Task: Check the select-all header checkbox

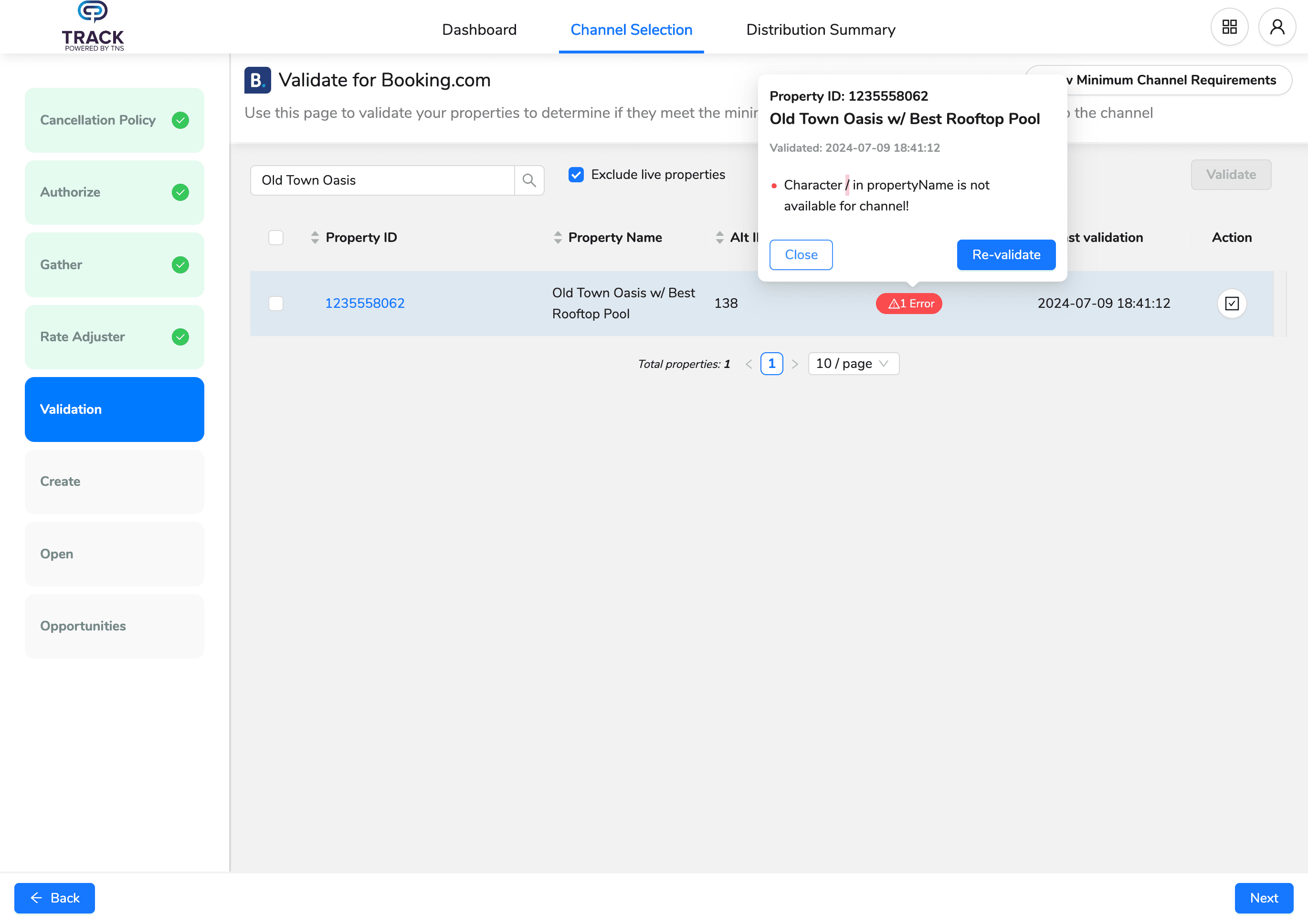Action: click(x=276, y=238)
